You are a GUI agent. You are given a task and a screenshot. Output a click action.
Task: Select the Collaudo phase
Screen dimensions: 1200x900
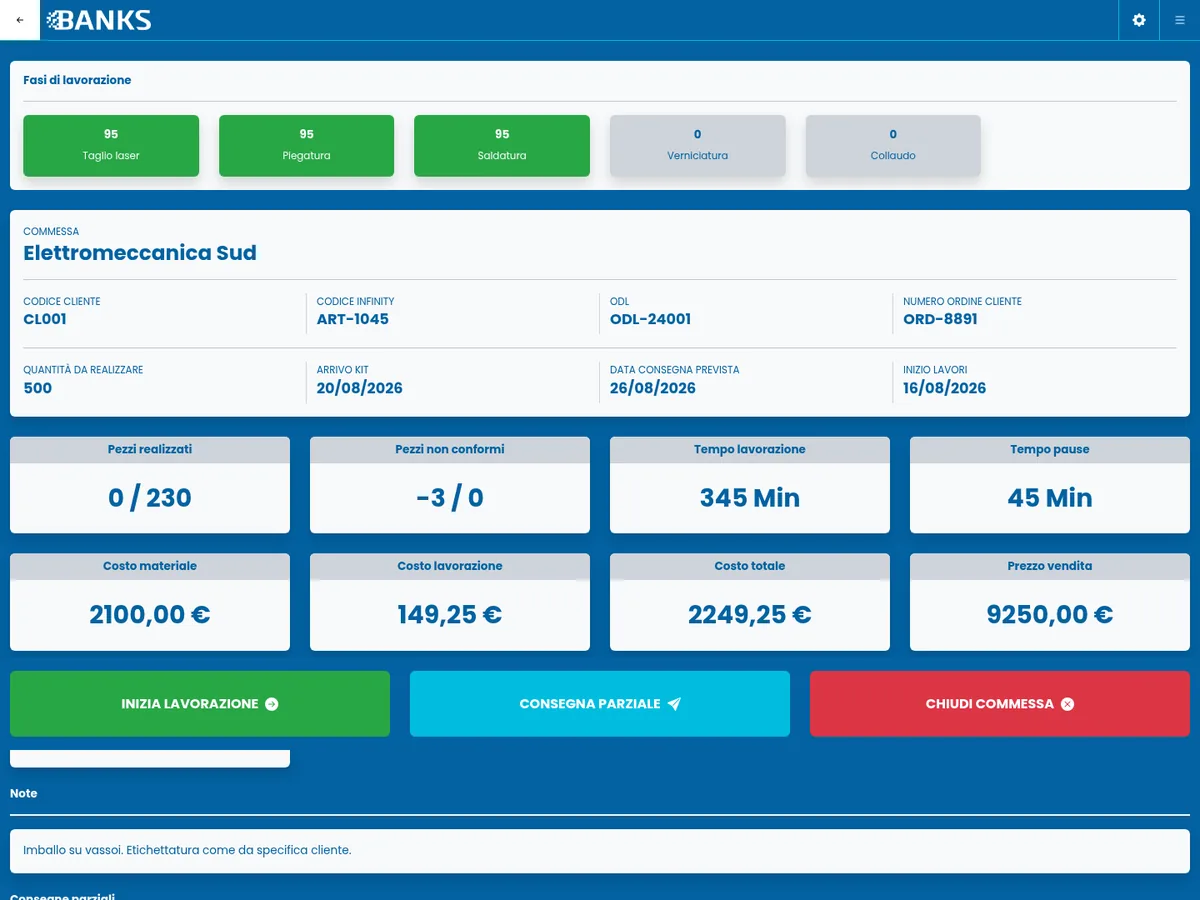[x=893, y=146]
